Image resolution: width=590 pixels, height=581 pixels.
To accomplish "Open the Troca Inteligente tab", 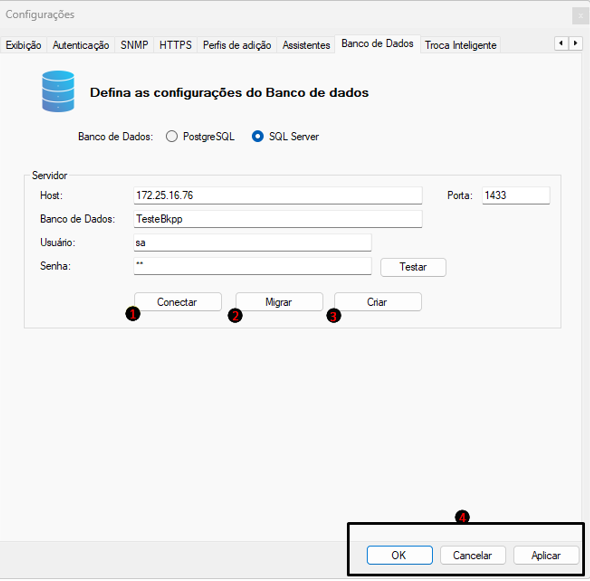I will click(x=461, y=45).
